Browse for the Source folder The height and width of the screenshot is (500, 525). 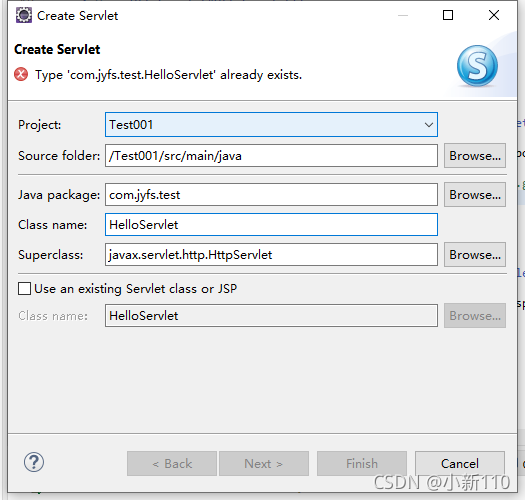tap(475, 156)
